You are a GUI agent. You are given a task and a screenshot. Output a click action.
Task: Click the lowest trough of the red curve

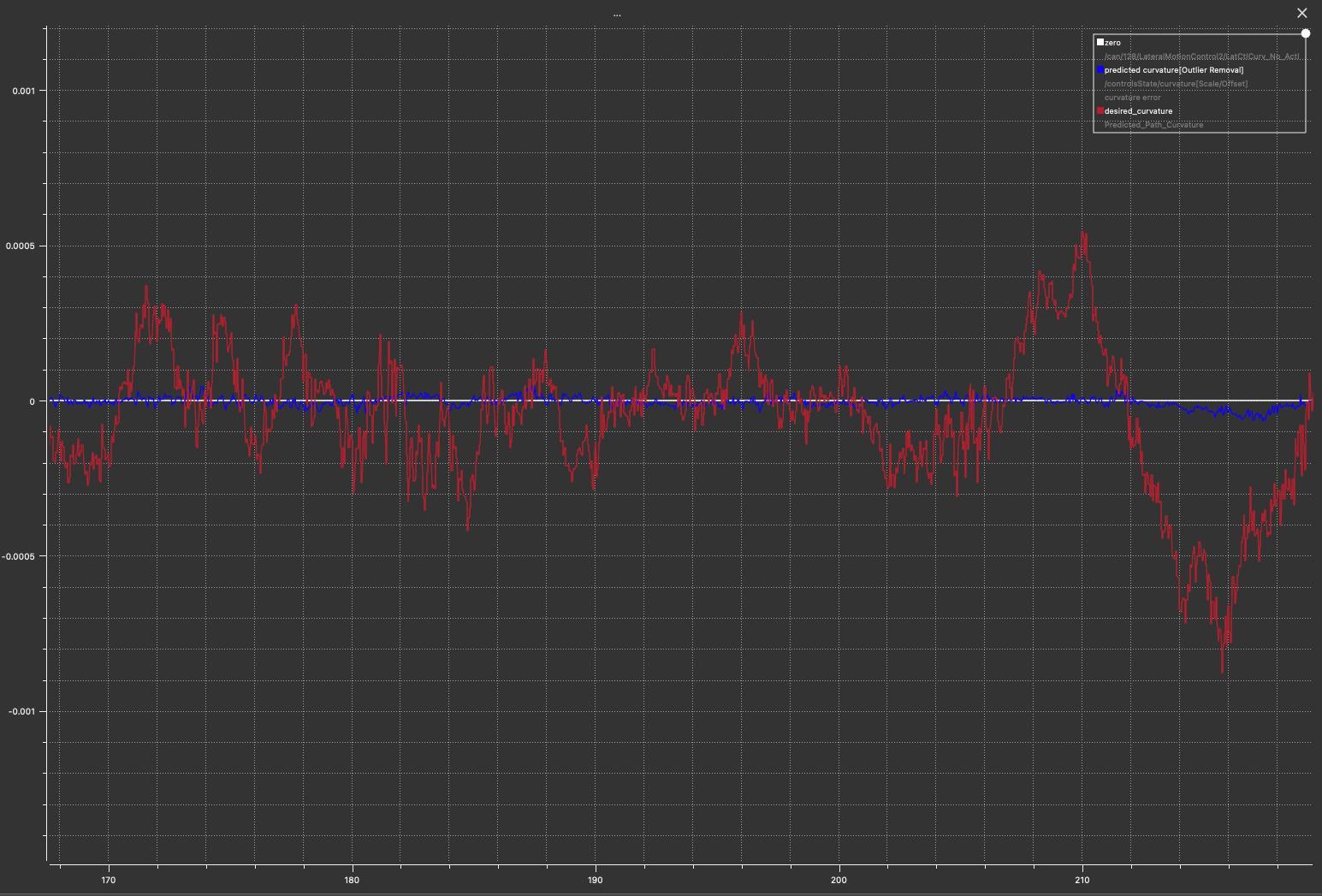[1222, 670]
